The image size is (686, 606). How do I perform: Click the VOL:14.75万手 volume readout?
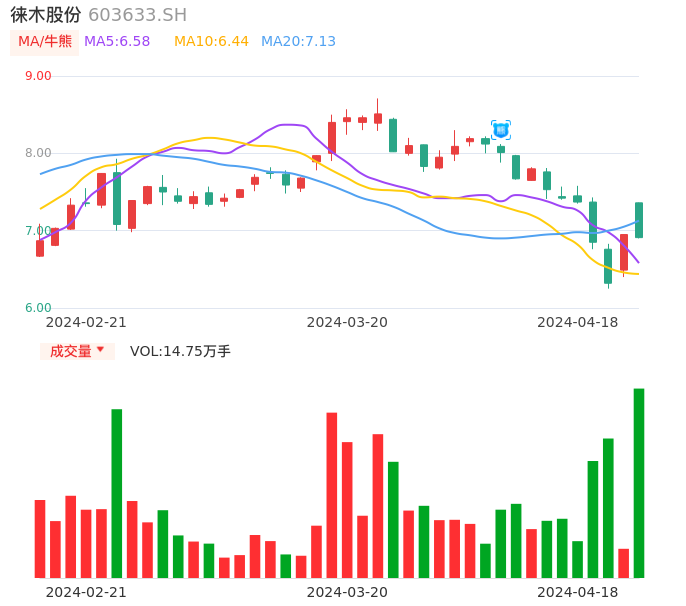180,351
